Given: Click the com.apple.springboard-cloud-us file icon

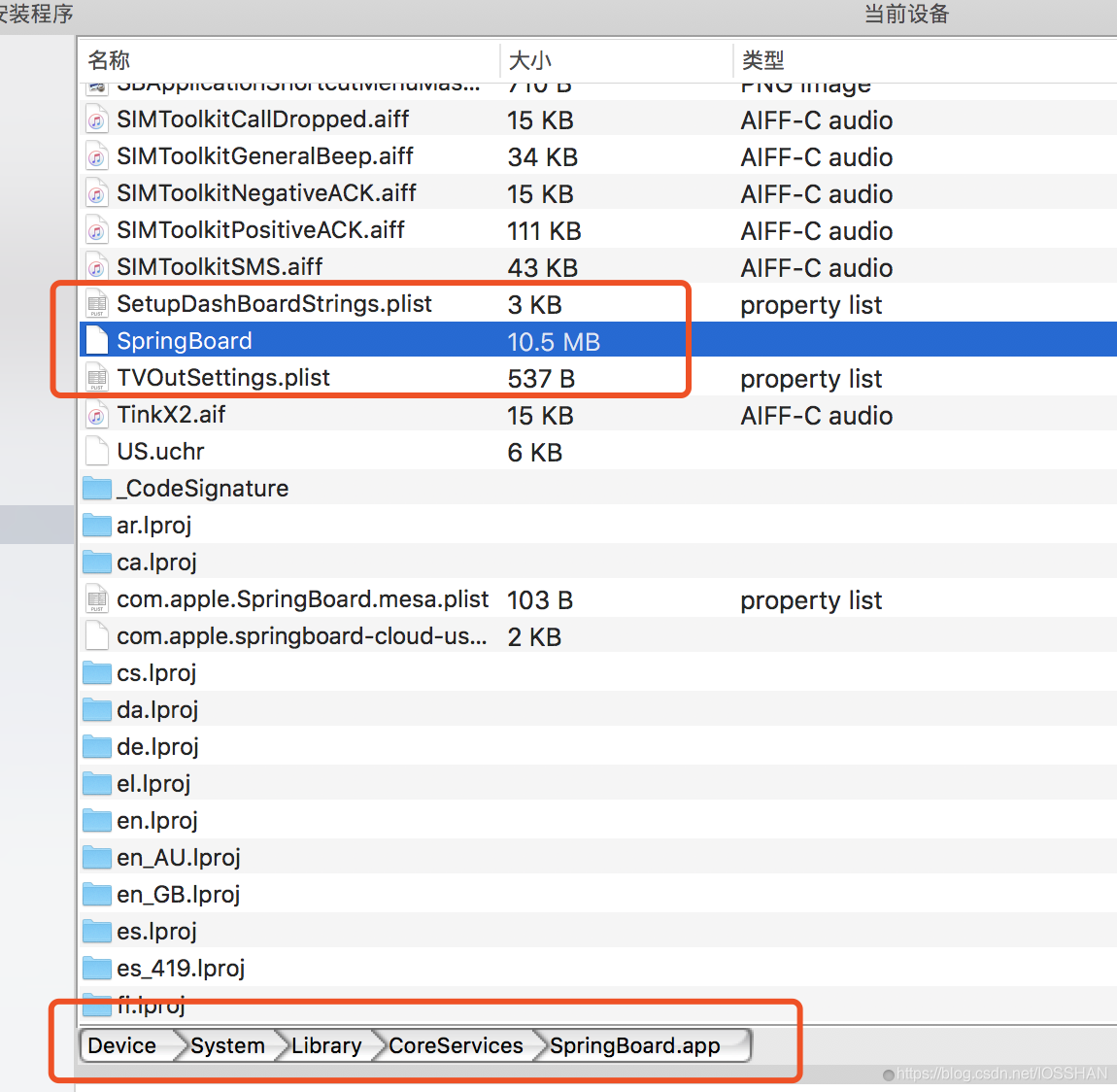Looking at the screenshot, I should coord(96,636).
